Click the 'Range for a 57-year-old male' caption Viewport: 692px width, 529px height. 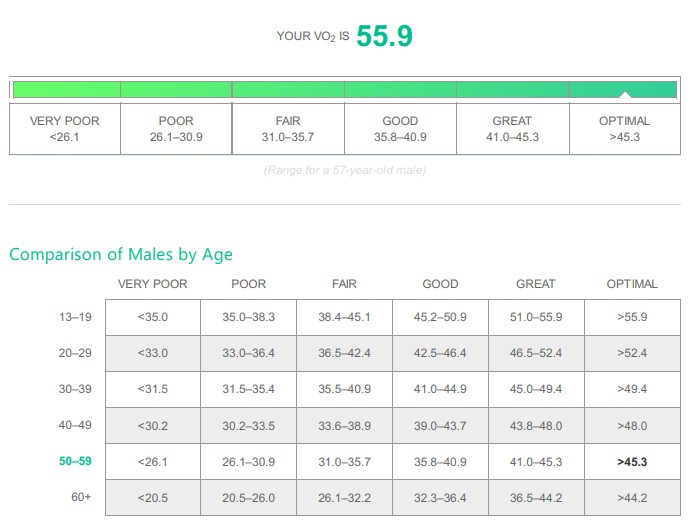[x=345, y=170]
